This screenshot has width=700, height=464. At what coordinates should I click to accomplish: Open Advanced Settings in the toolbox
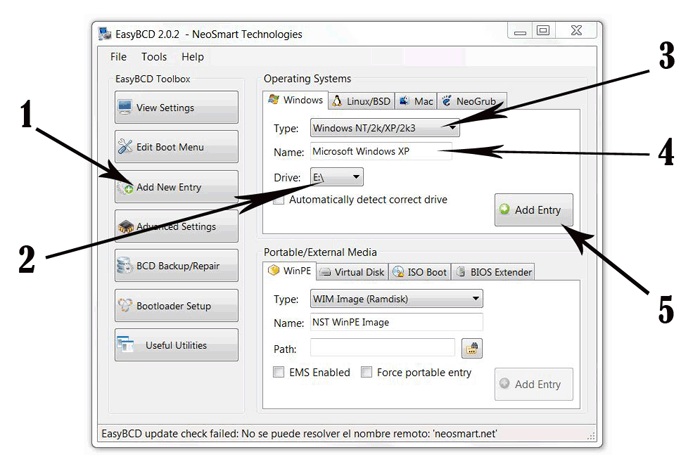[176, 226]
